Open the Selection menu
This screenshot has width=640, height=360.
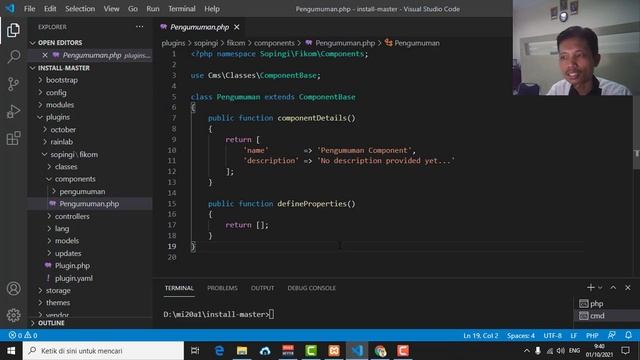[x=80, y=9]
